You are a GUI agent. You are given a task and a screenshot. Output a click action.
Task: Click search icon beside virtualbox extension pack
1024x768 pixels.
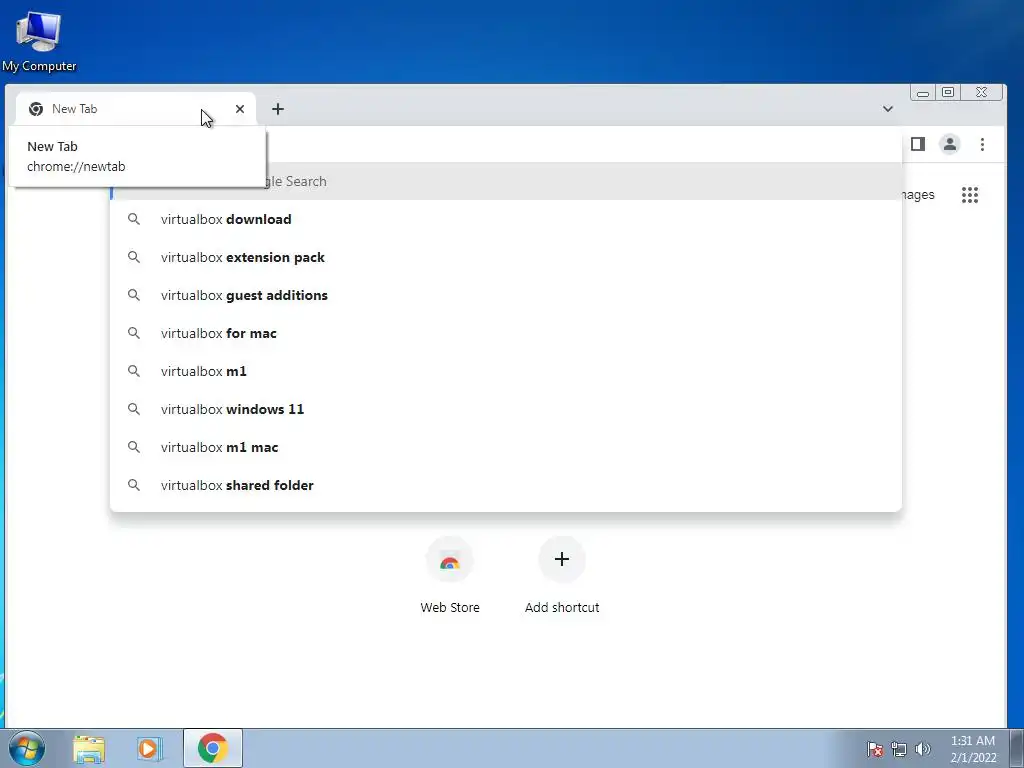pos(134,257)
